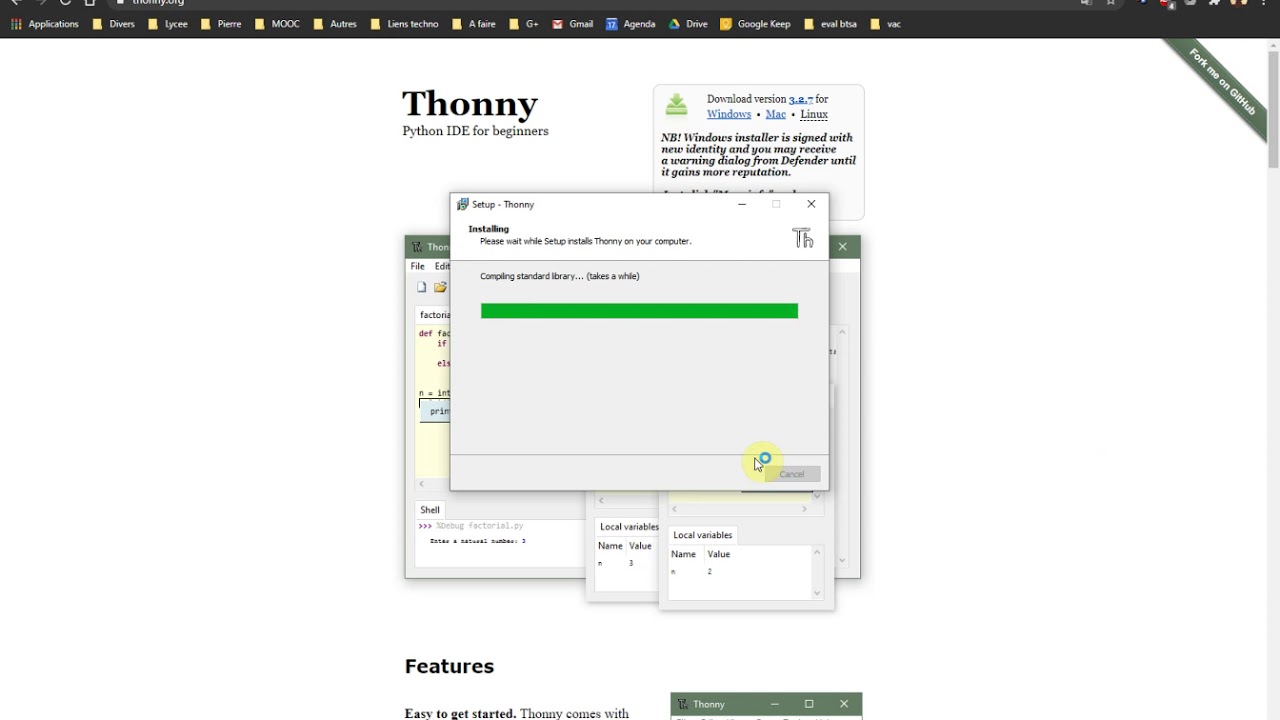Open the Agenda calendar bookmark

tap(630, 24)
